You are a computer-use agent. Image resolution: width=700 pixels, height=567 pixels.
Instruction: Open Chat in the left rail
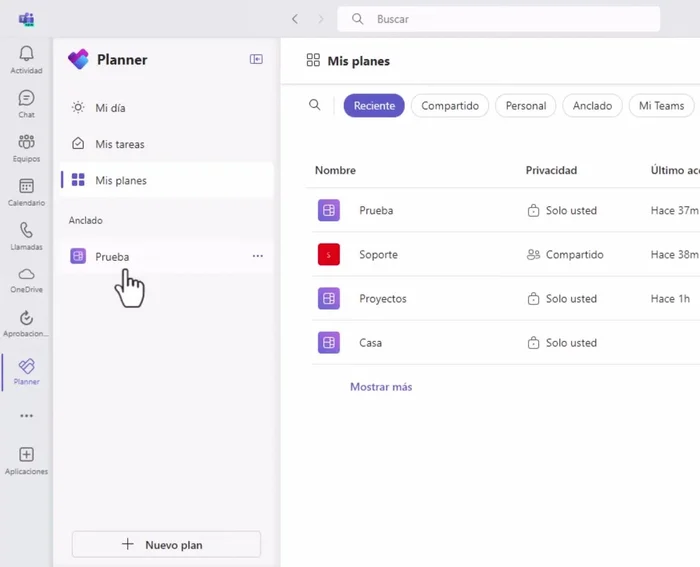coord(26,104)
